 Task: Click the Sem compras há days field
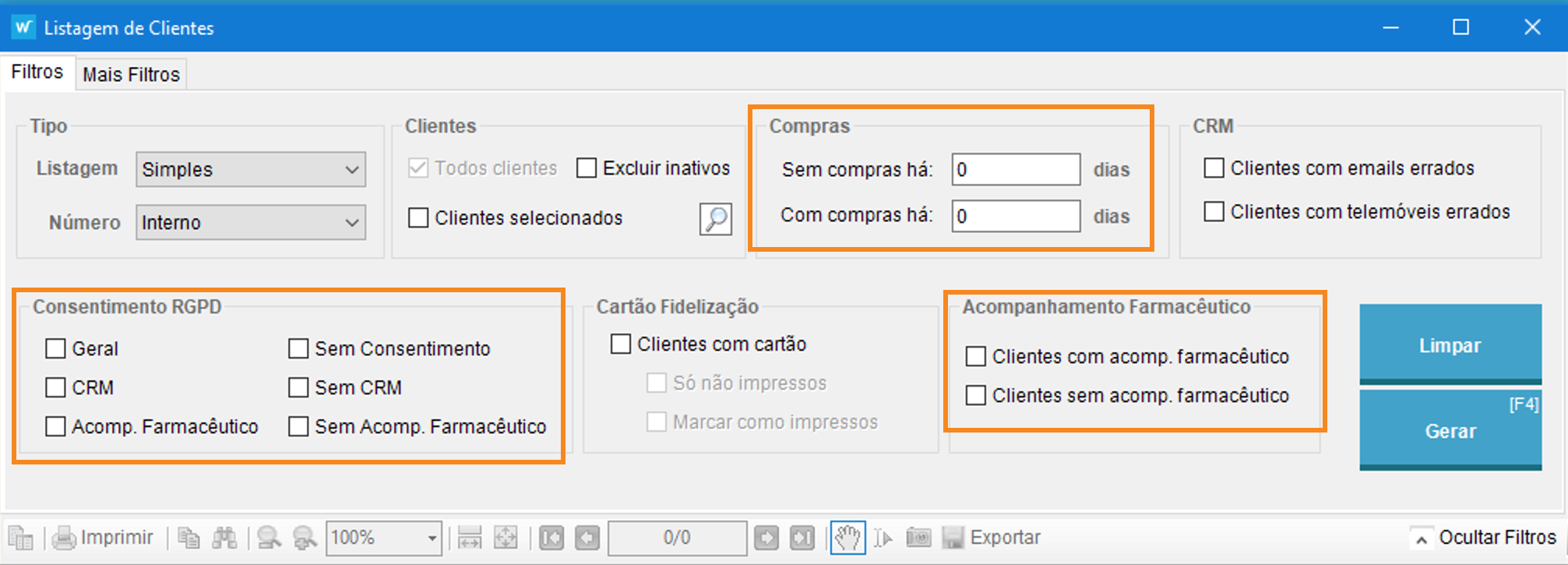pyautogui.click(x=1015, y=170)
